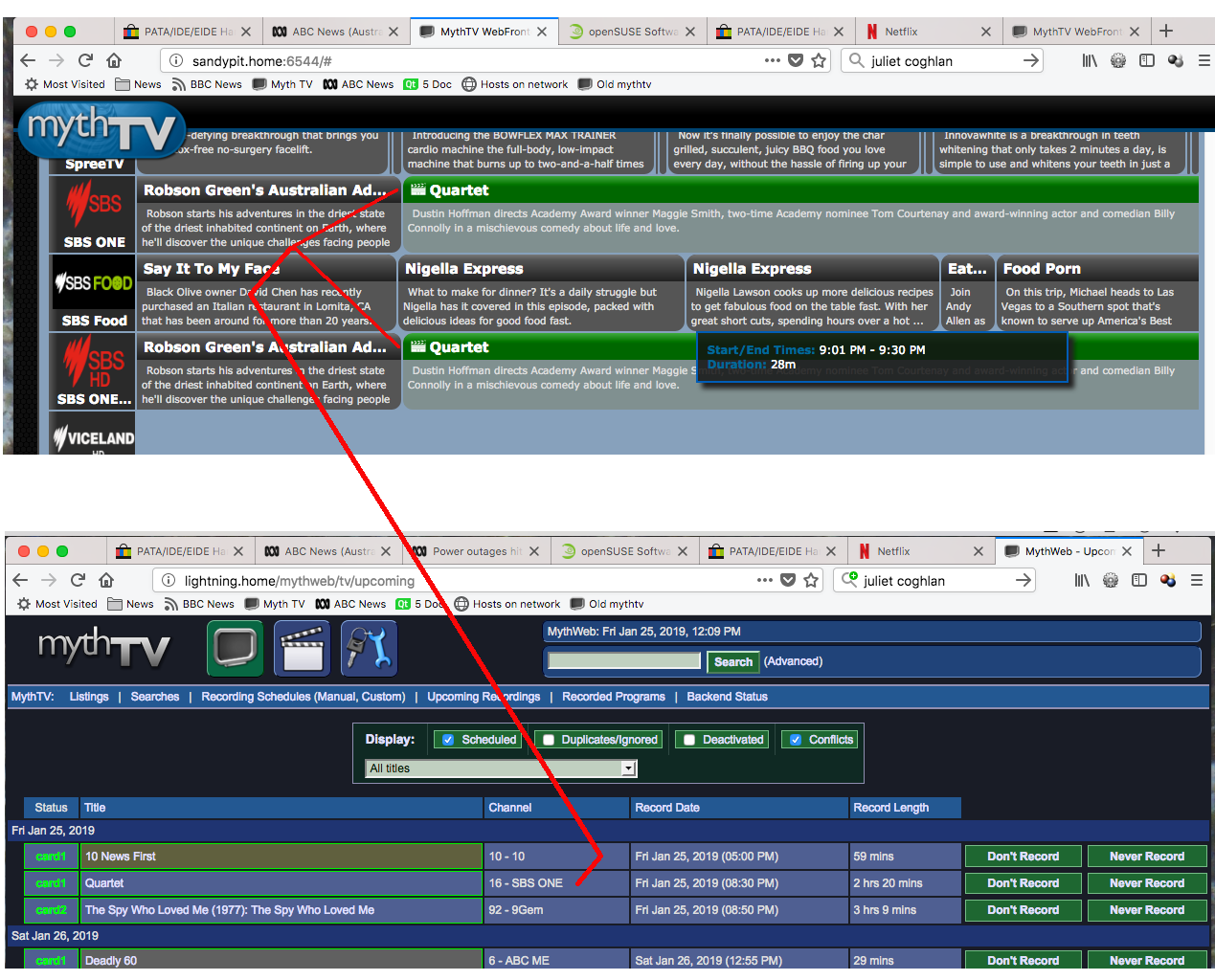The width and height of the screenshot is (1215, 980).
Task: Open the Advanced search link
Action: tap(793, 661)
